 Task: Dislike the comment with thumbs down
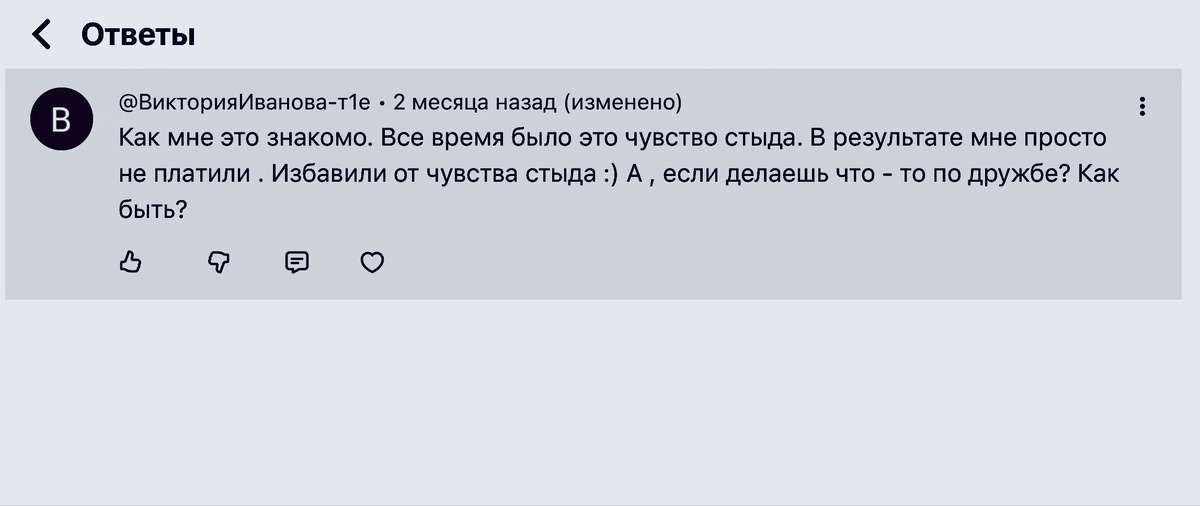point(218,262)
